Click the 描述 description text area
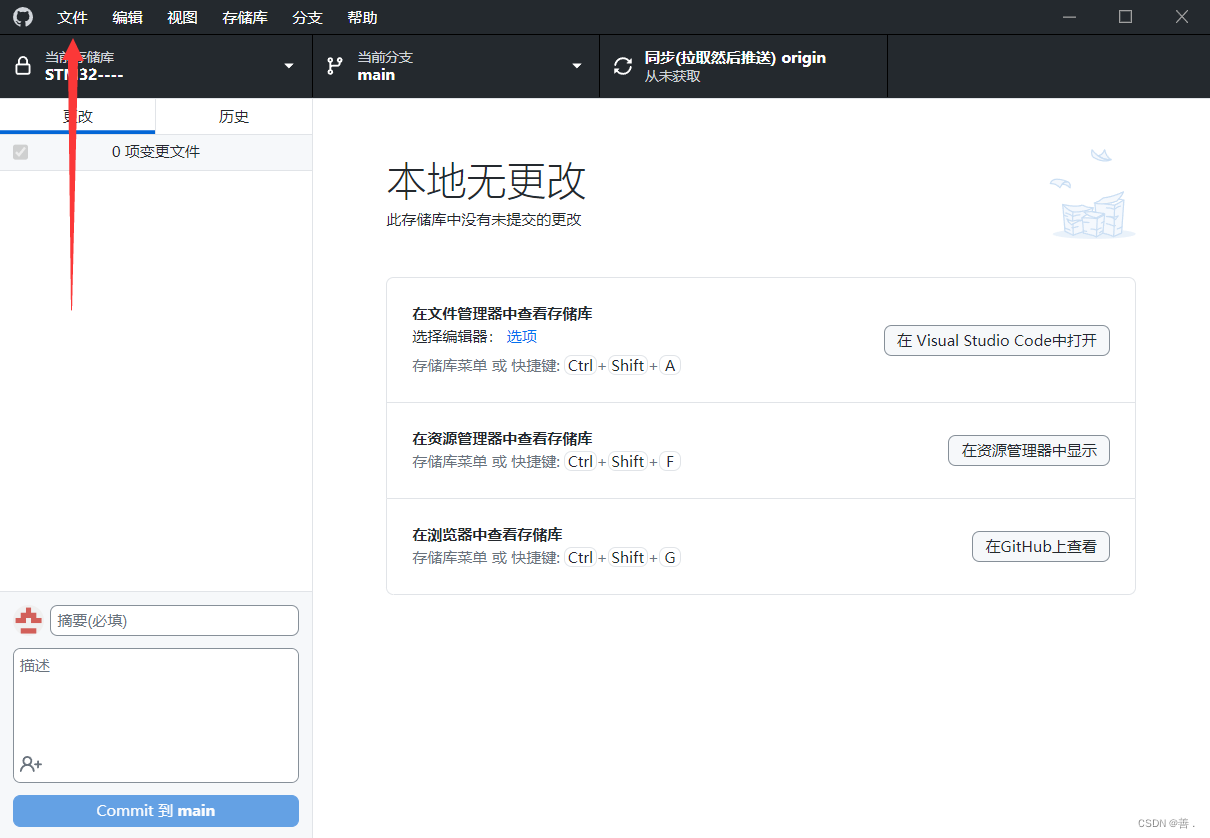Screen dimensions: 1210x838 tap(156, 715)
